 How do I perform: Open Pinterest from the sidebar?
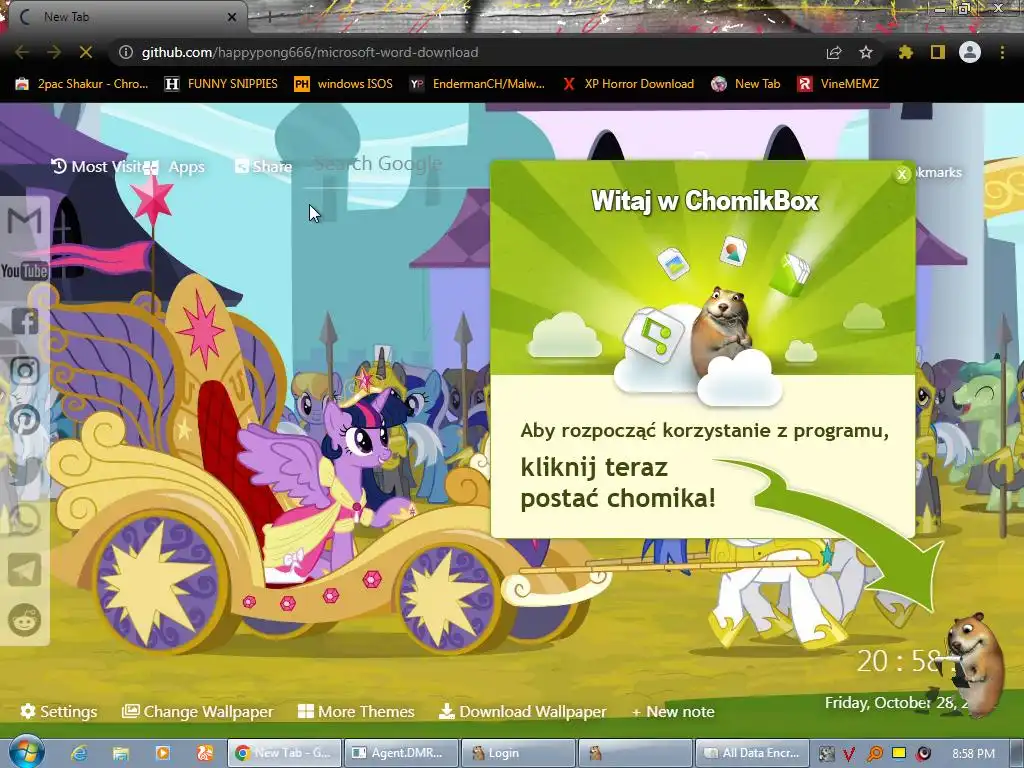25,420
